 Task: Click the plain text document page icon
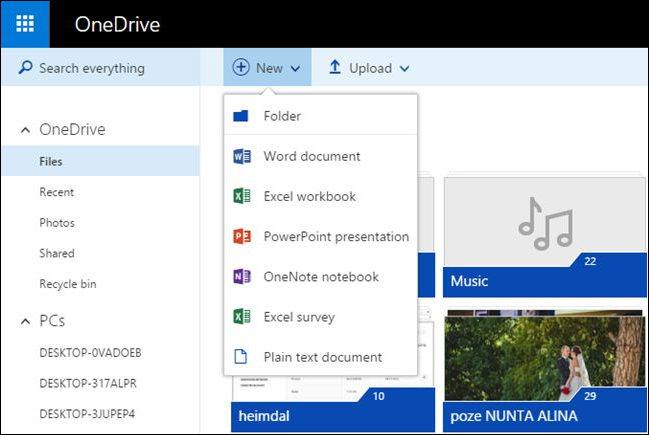pos(240,356)
